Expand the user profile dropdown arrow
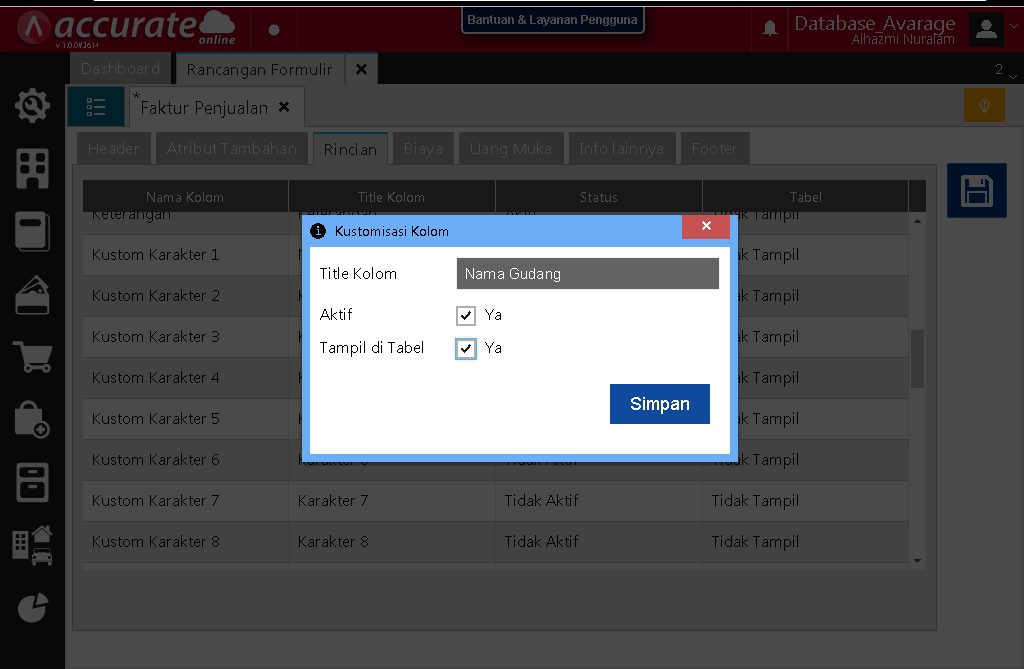Image resolution: width=1024 pixels, height=669 pixels. [x=986, y=28]
